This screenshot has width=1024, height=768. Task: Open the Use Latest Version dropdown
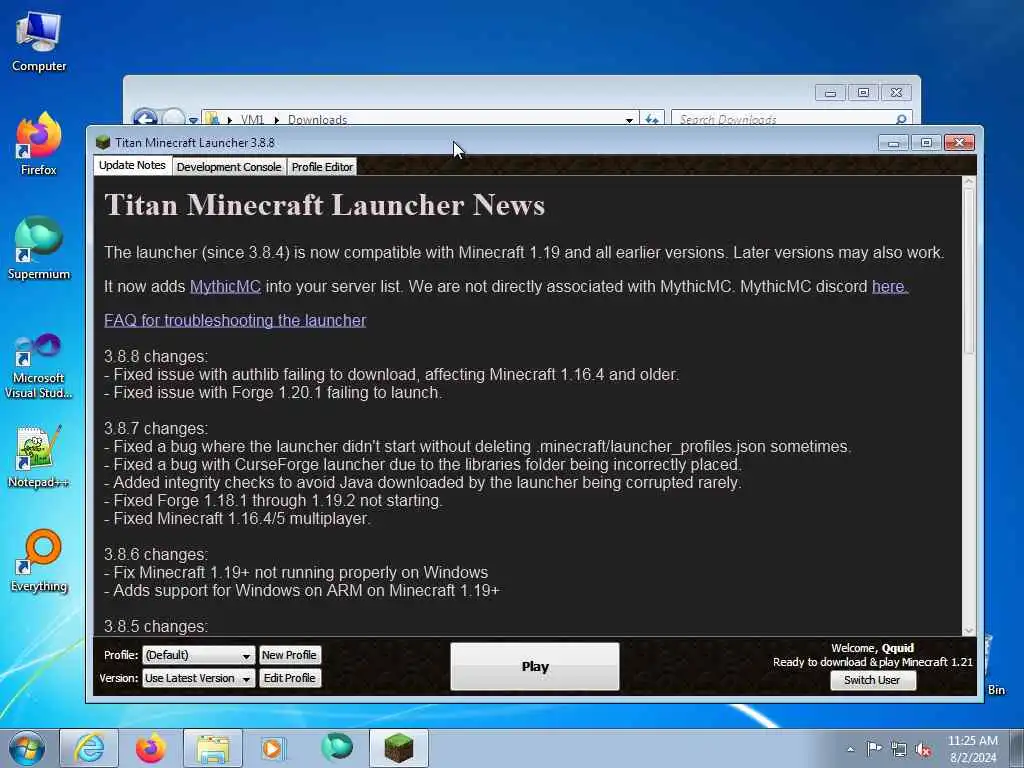[199, 679]
